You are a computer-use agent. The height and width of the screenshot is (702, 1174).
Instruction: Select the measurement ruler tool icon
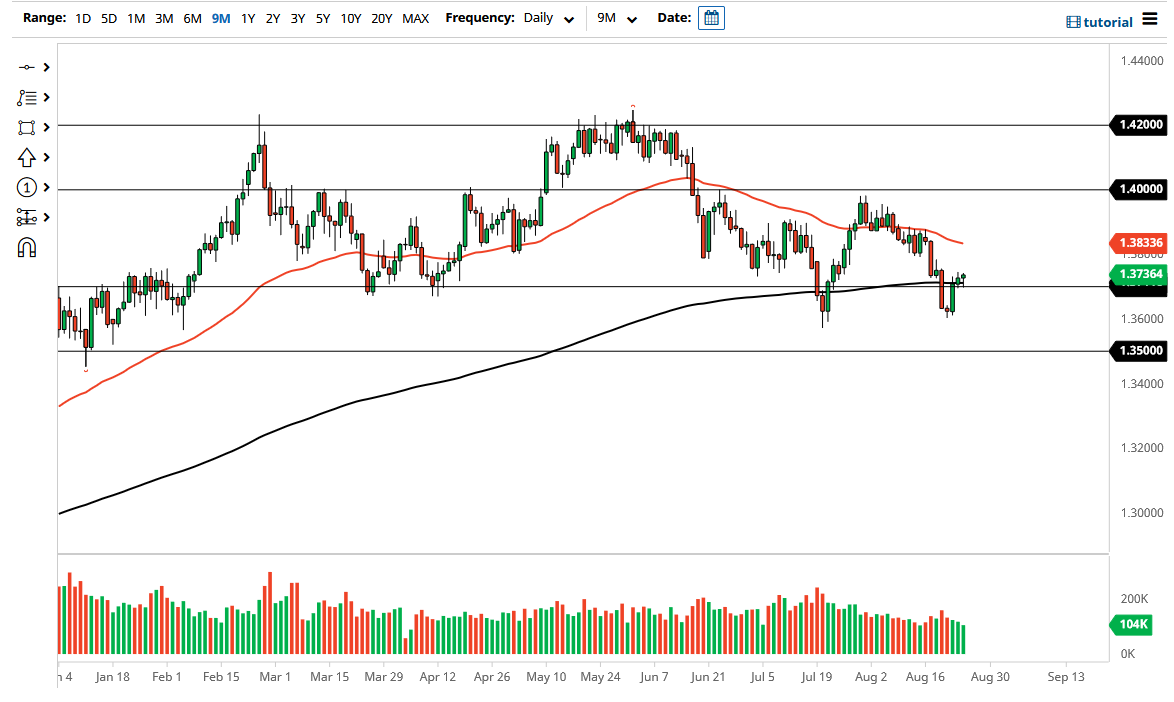click(x=26, y=217)
